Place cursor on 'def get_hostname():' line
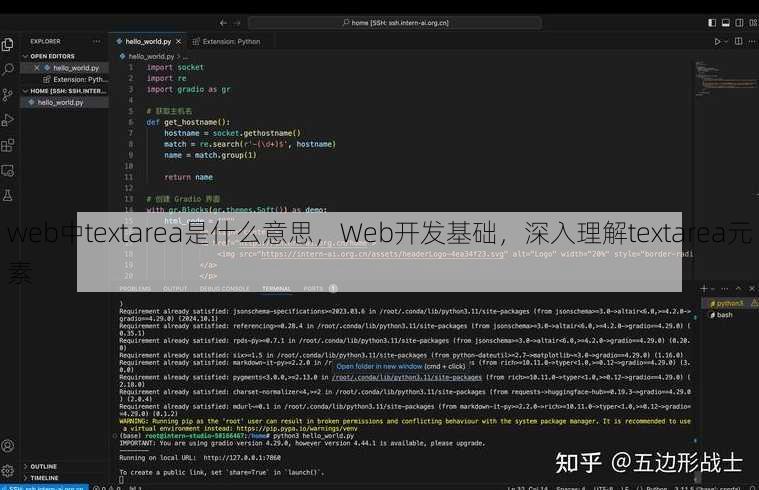Viewport: 759px width, 490px height. (x=188, y=122)
